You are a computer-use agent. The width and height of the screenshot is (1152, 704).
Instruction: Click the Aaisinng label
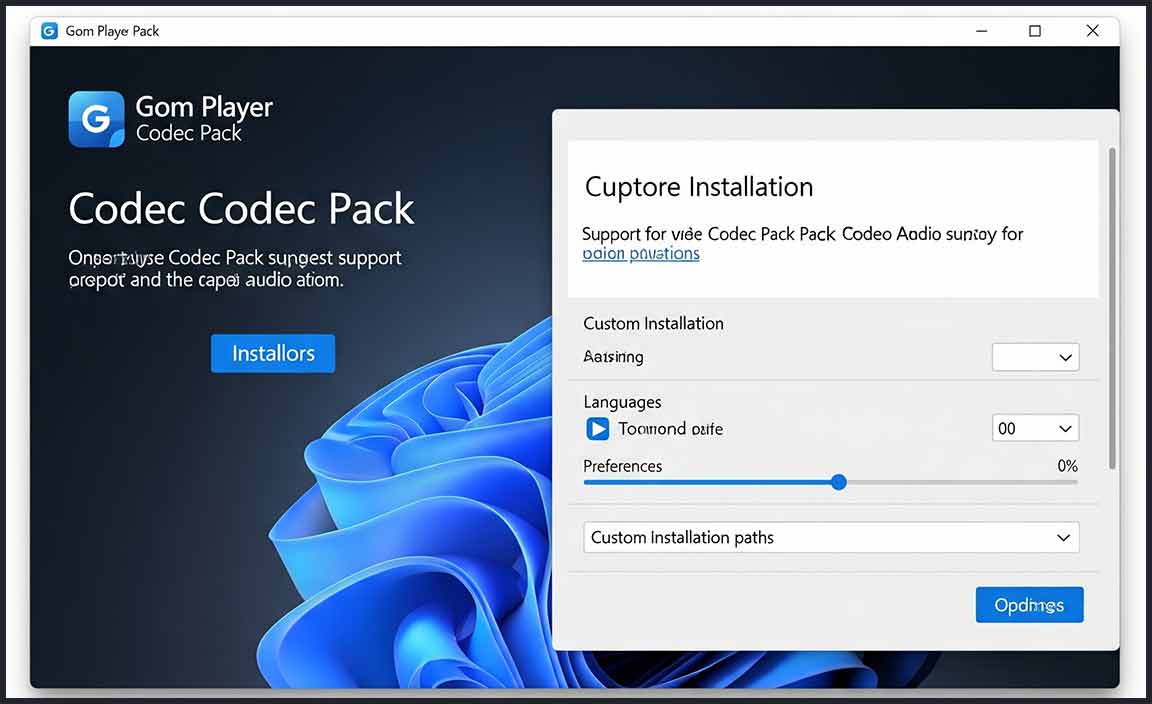click(613, 357)
